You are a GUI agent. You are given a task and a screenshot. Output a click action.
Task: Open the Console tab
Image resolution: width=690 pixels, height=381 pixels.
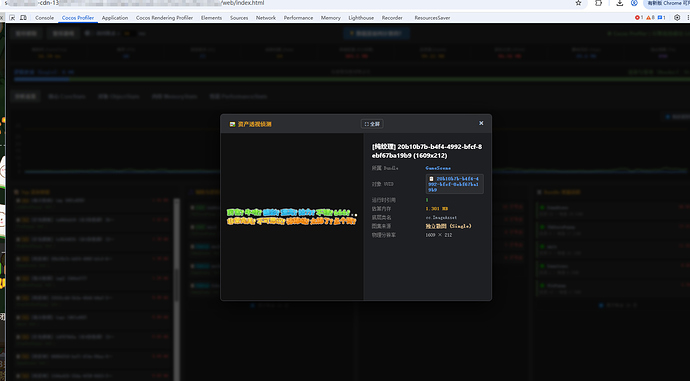tap(44, 18)
